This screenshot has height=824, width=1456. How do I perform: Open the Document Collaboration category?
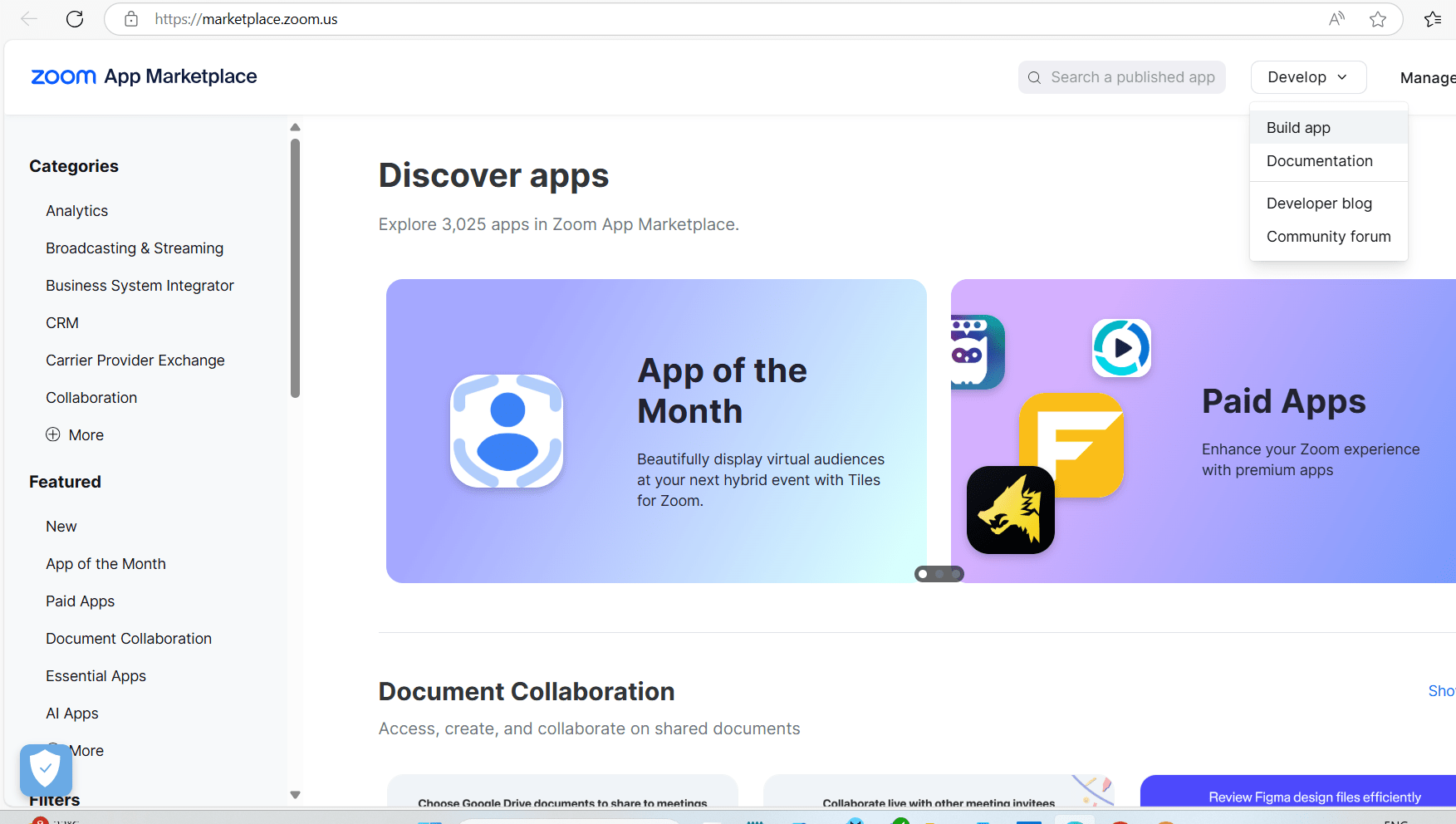pyautogui.click(x=129, y=638)
